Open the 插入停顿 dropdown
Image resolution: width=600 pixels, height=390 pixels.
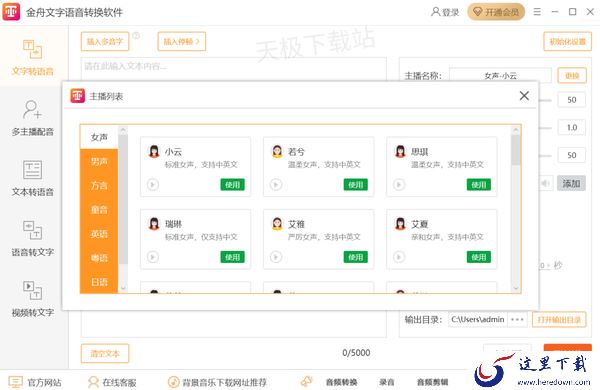(182, 41)
